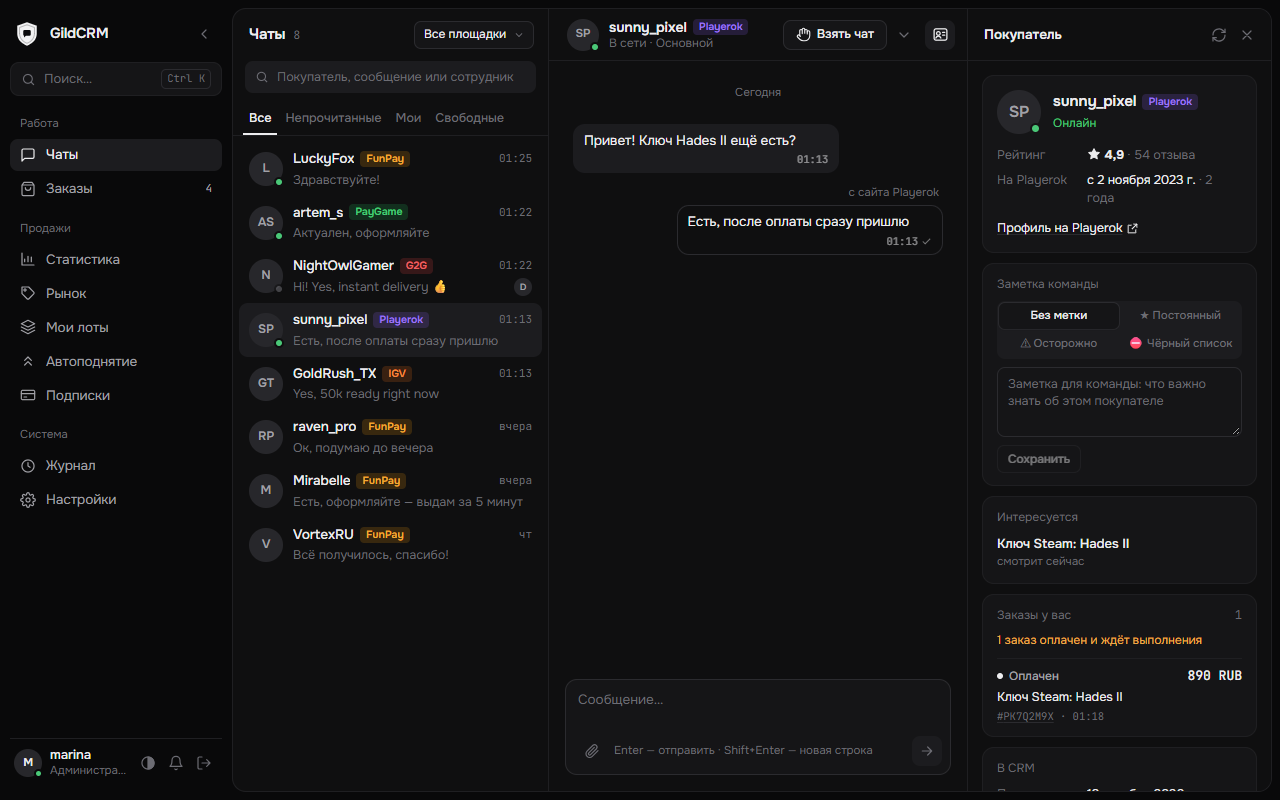Viewport: 1280px width, 800px height.
Task: Collapse the sidebar with the chevron arrow
Action: tap(204, 34)
